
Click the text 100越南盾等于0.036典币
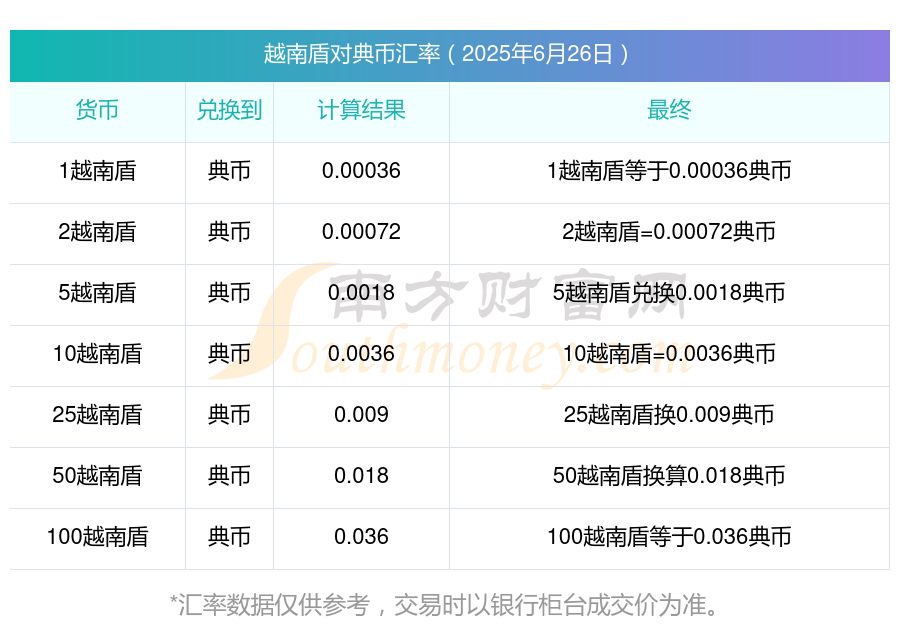pos(669,537)
